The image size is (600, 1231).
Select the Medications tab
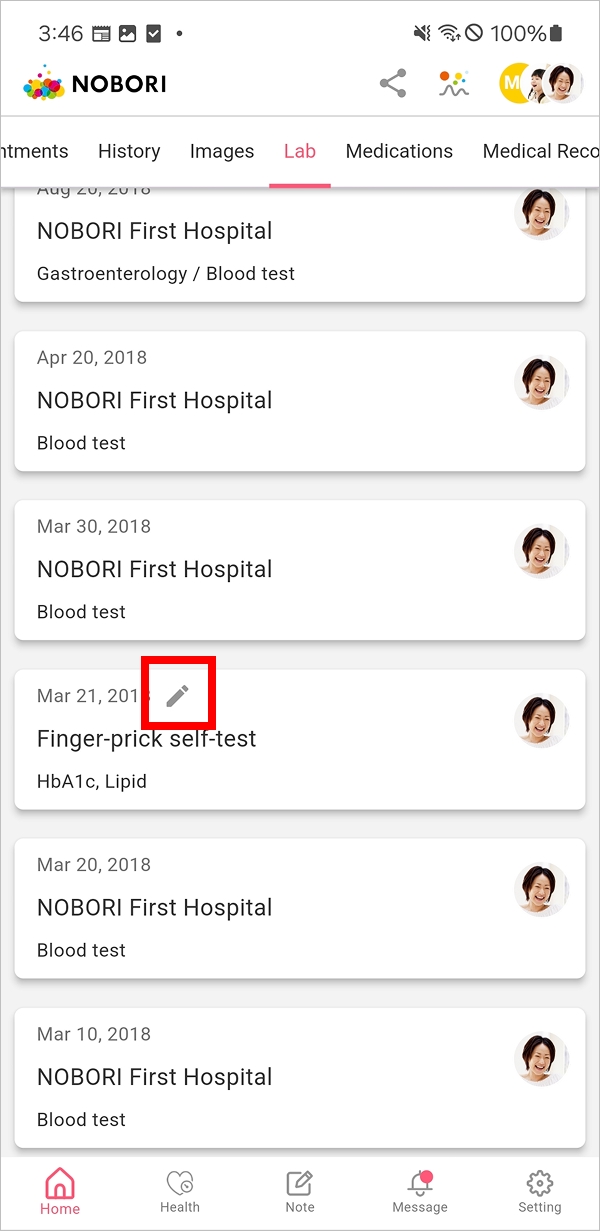coord(399,151)
